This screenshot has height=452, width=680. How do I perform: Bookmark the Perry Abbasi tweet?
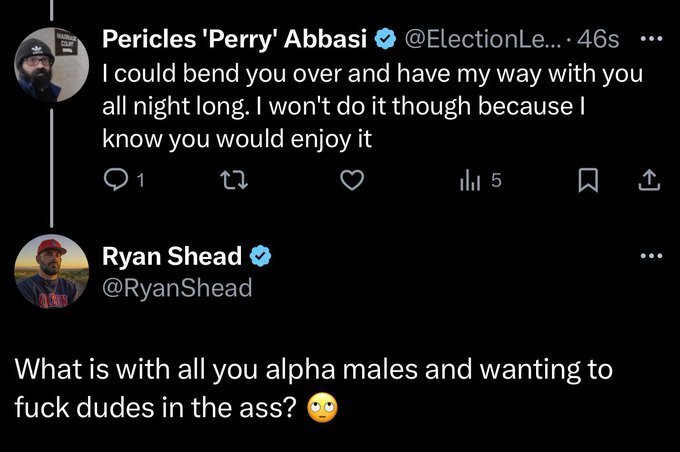[588, 181]
